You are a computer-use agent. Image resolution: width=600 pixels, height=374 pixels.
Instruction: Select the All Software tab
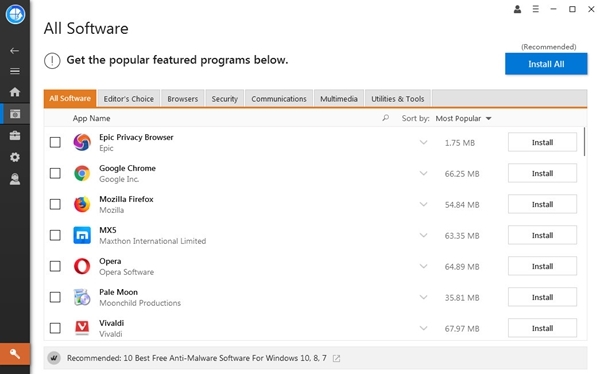tap(70, 98)
